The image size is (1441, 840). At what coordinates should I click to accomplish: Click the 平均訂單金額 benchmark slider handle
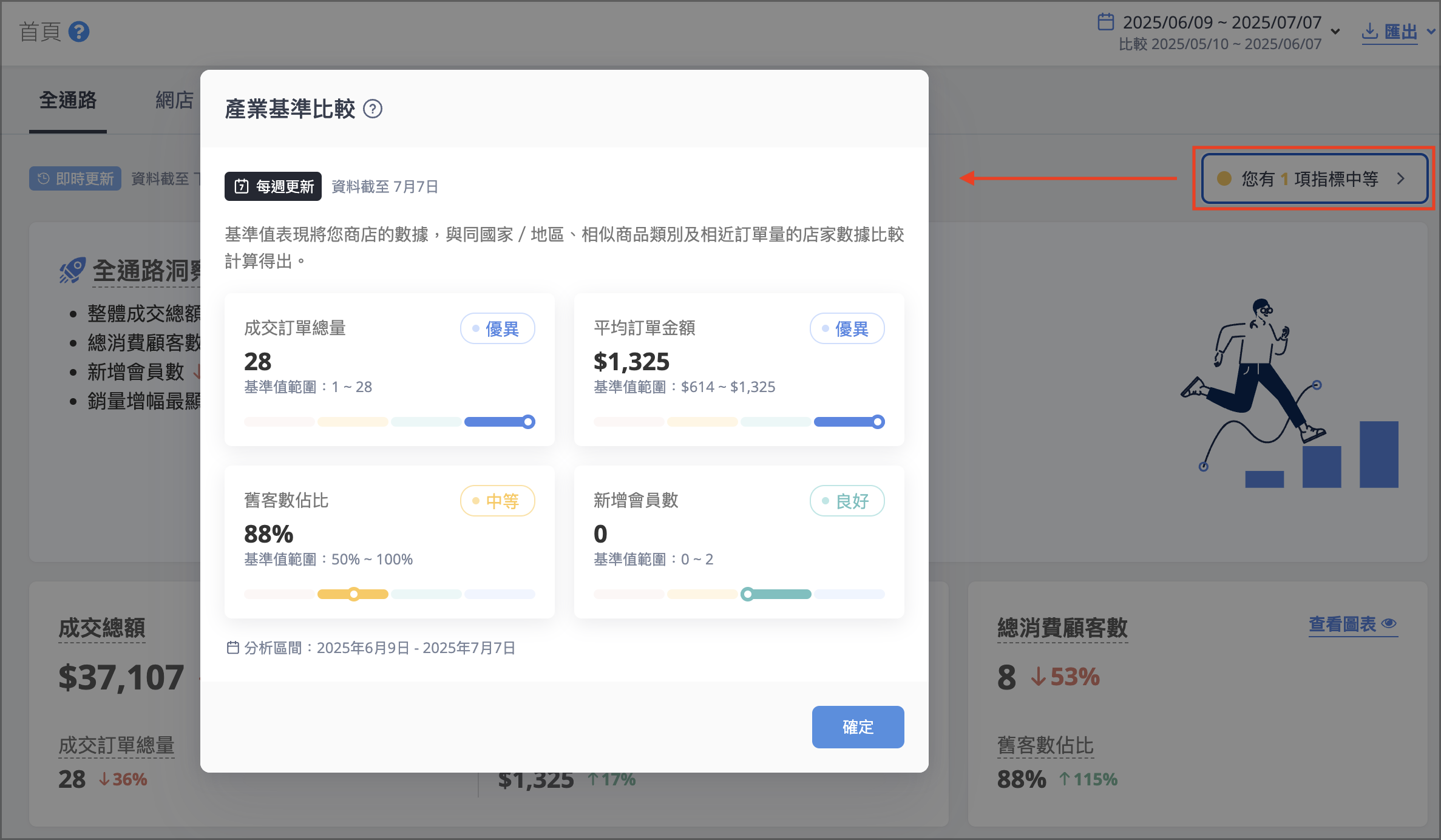(x=878, y=422)
